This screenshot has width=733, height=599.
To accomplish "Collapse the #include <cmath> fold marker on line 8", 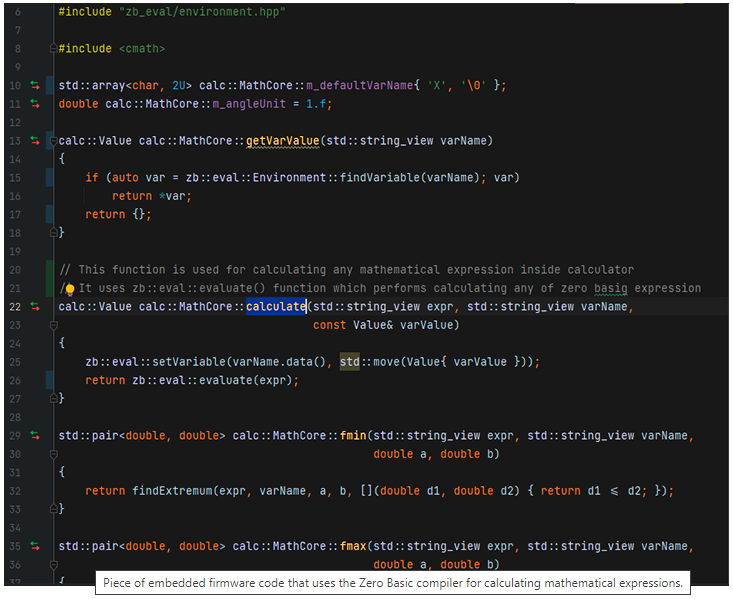I will coord(54,49).
